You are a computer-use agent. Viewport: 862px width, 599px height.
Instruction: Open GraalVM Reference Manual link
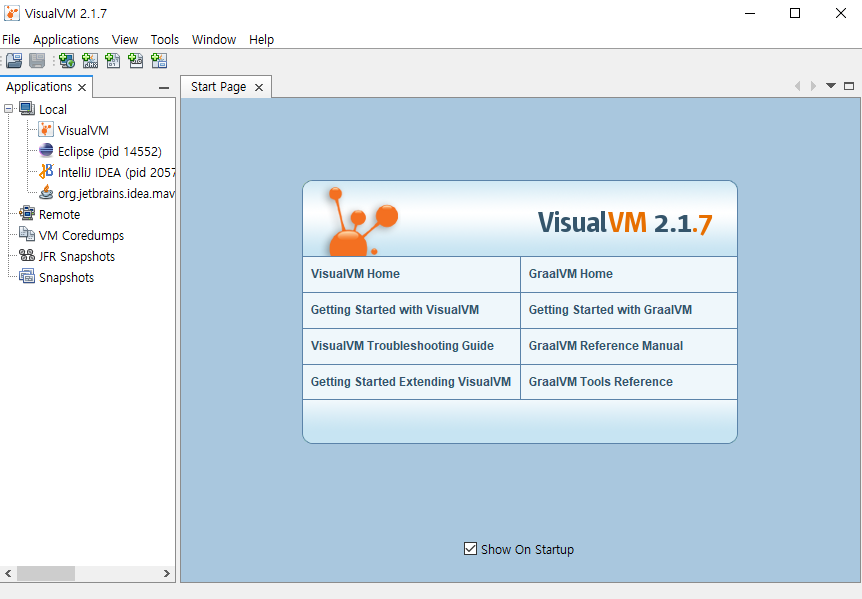click(606, 346)
